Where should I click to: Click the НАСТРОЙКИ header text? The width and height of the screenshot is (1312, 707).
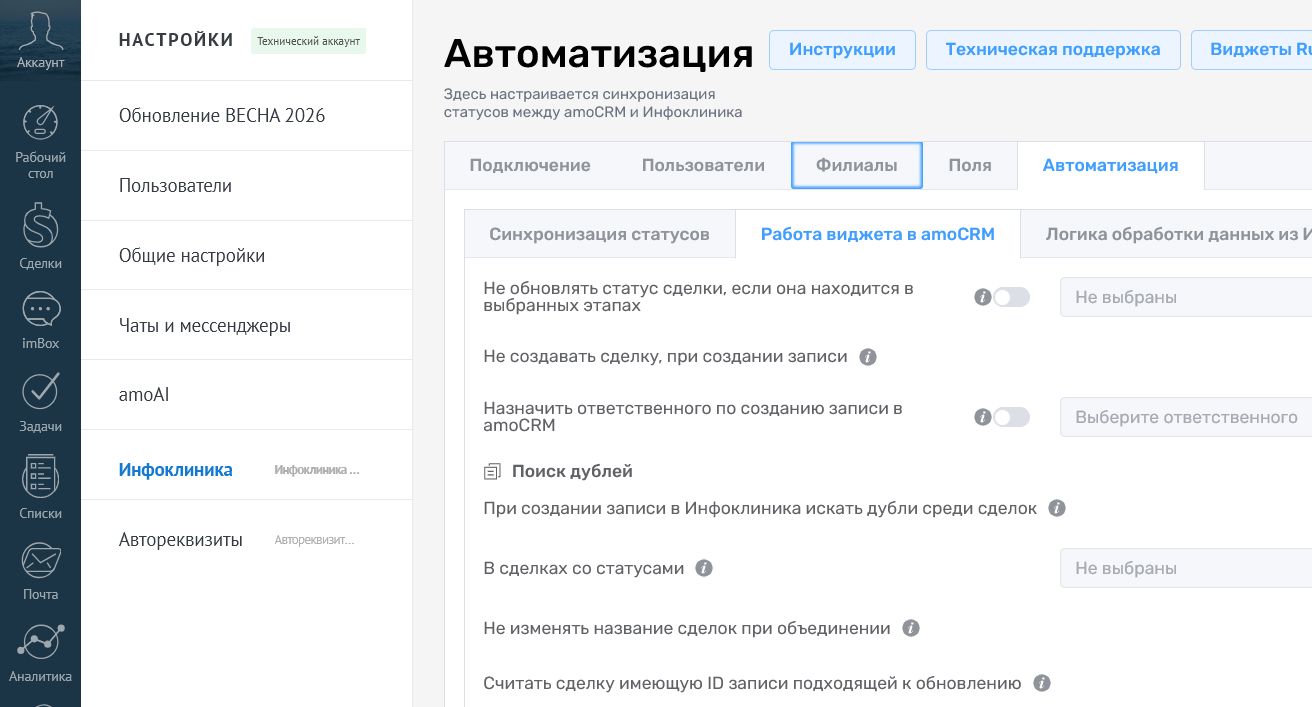tap(176, 41)
